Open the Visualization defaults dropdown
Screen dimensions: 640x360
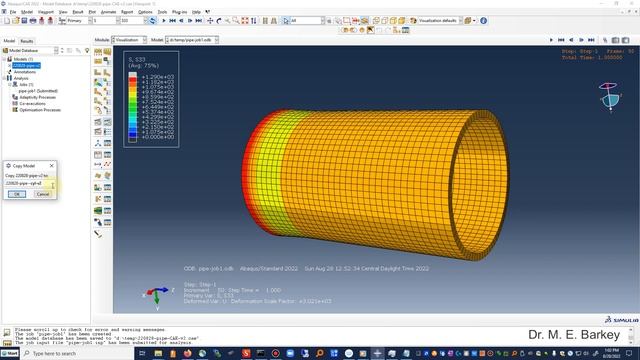coord(440,20)
